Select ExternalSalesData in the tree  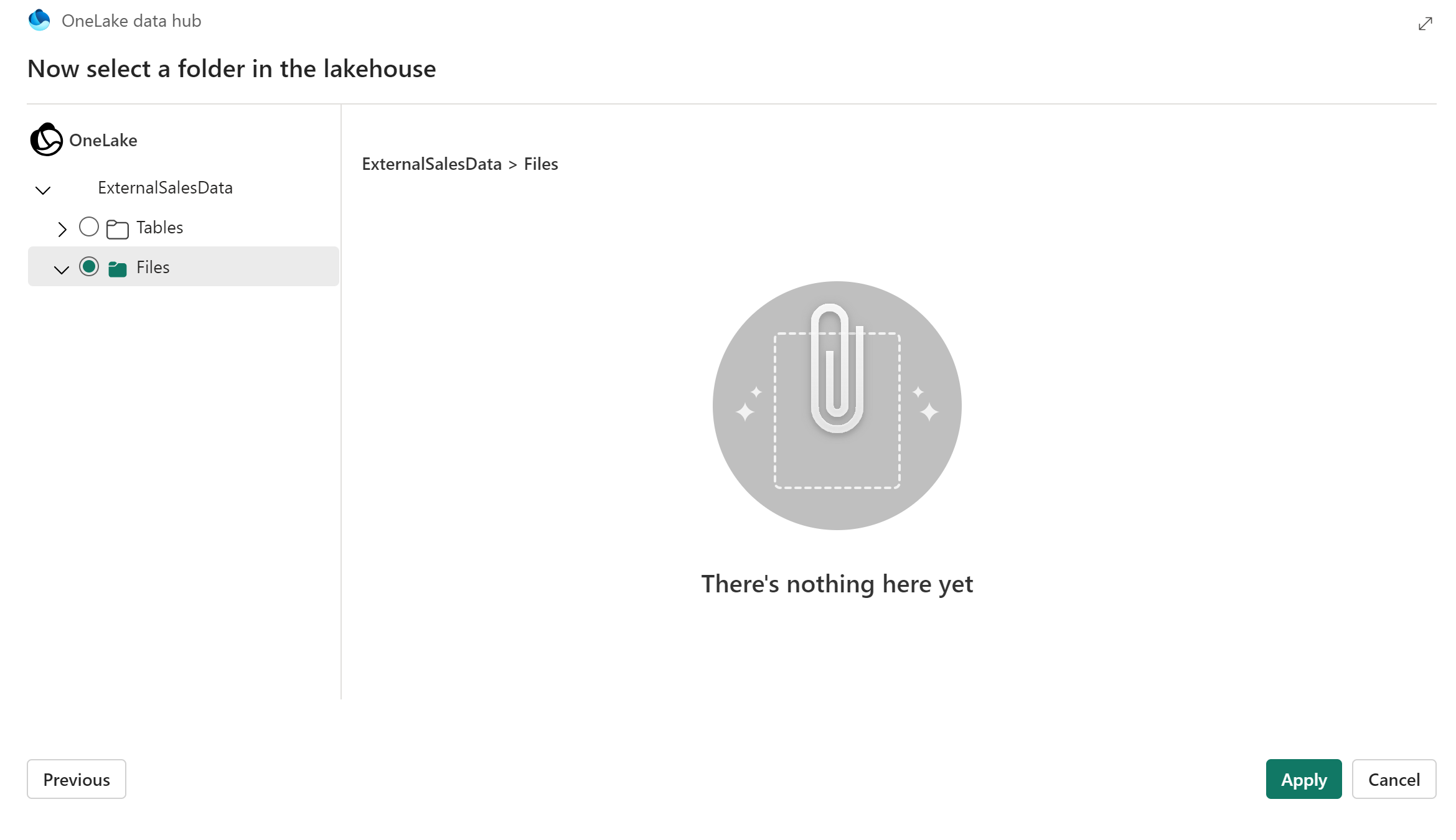click(165, 187)
